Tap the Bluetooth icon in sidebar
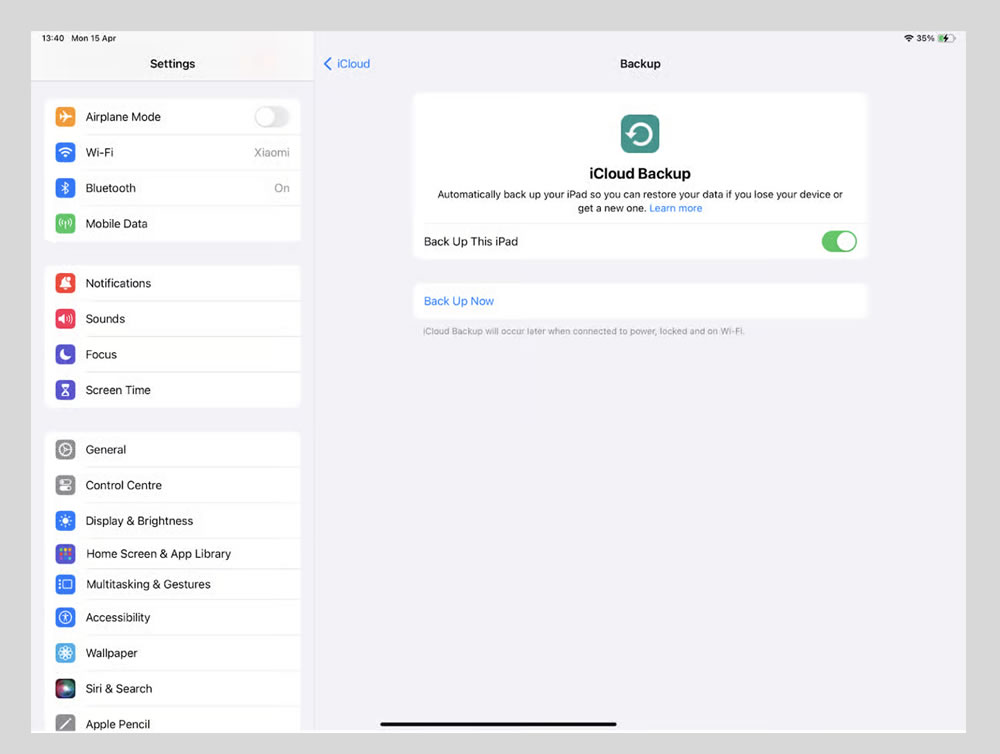Screen dimensions: 1000x754 click(x=65, y=188)
